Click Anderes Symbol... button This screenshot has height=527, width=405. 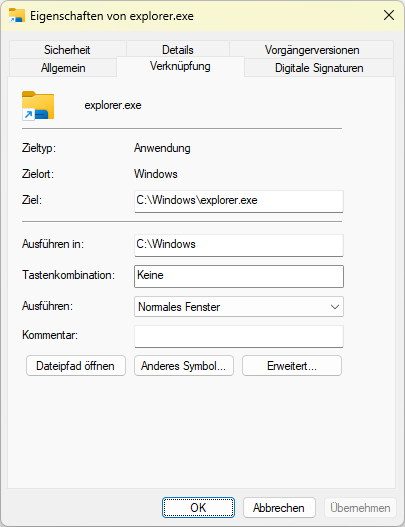pos(184,366)
